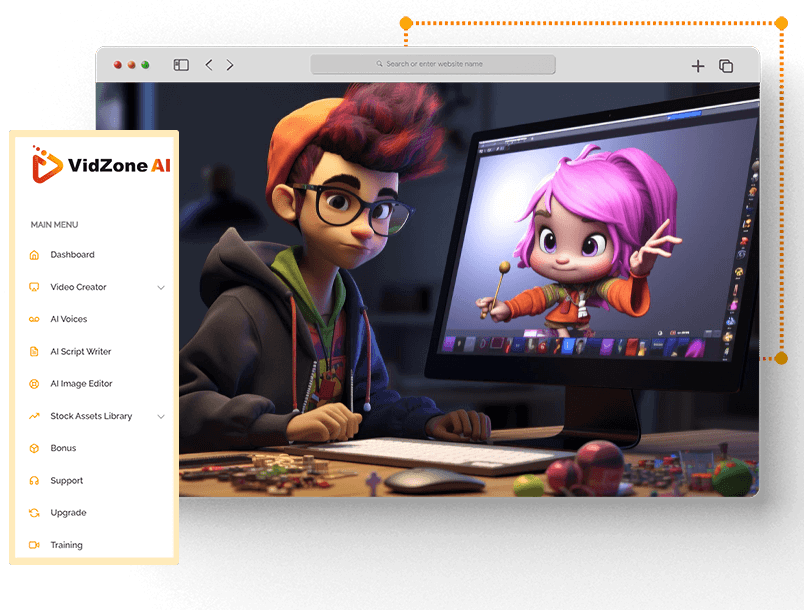
Task: Open the Dashboard menu item
Action: 72,255
